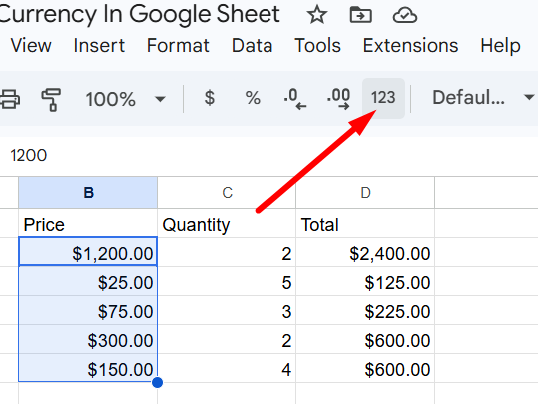The width and height of the screenshot is (538, 404).
Task: Select the quantity cell with 4
Action: 226,368
